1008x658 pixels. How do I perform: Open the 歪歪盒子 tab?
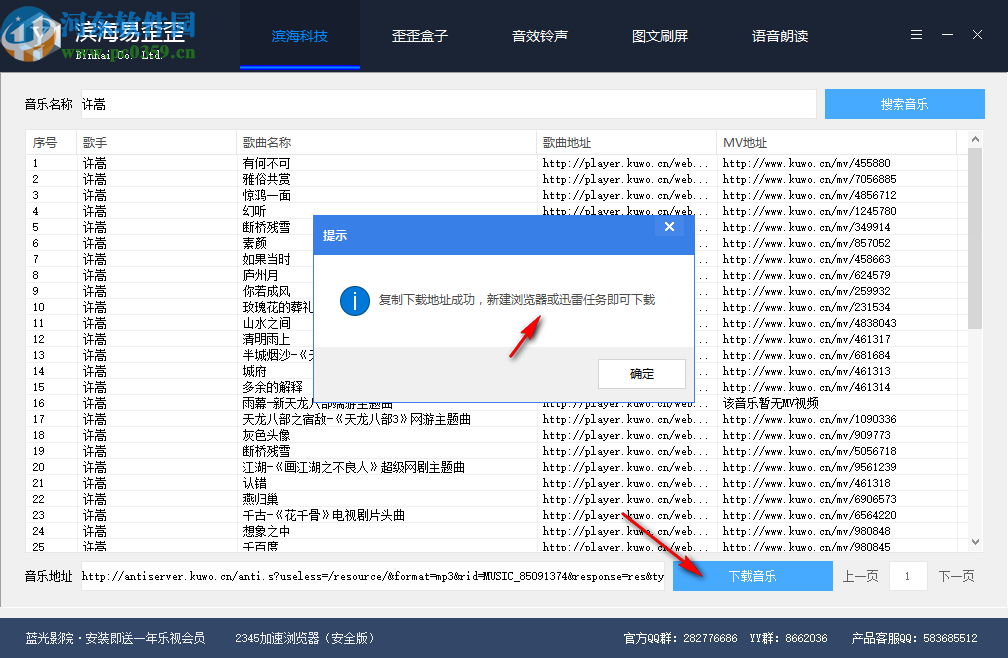point(420,36)
